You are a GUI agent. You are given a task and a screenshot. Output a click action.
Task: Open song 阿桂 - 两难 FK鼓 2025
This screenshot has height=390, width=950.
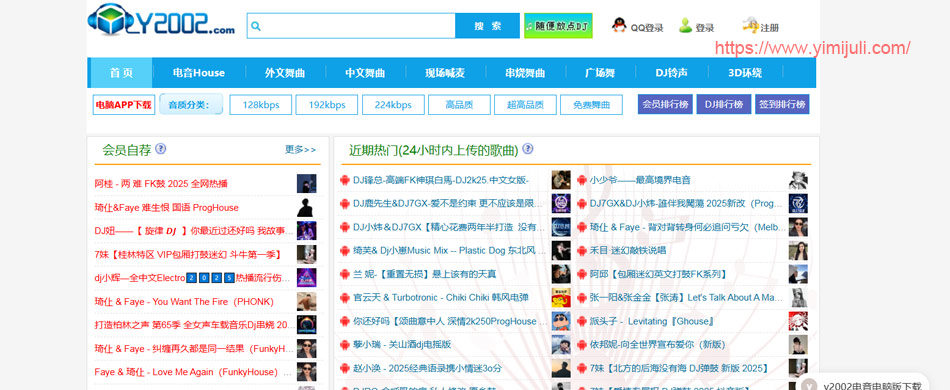161,183
